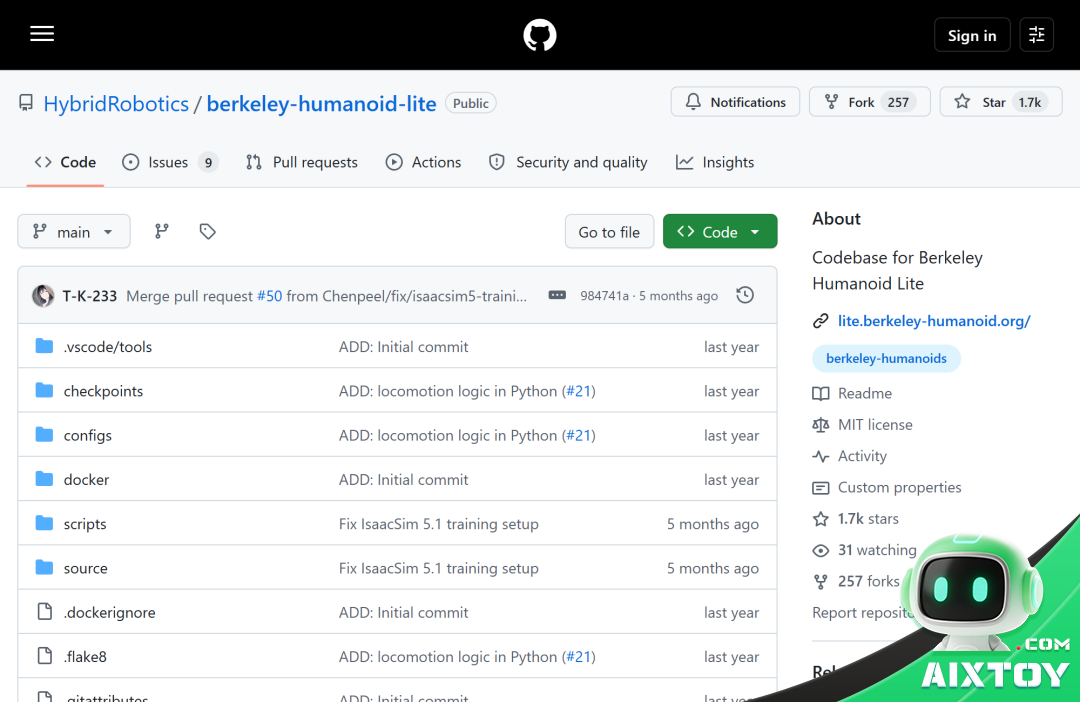
Task: Open #21 link in configs row
Action: click(x=579, y=435)
